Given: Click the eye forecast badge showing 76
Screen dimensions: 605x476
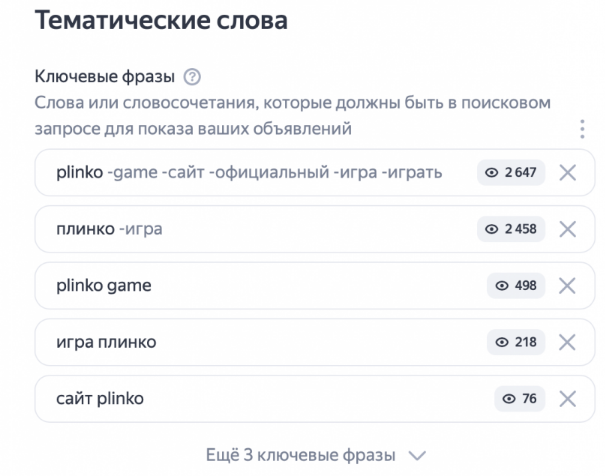Looking at the screenshot, I should click(519, 399).
